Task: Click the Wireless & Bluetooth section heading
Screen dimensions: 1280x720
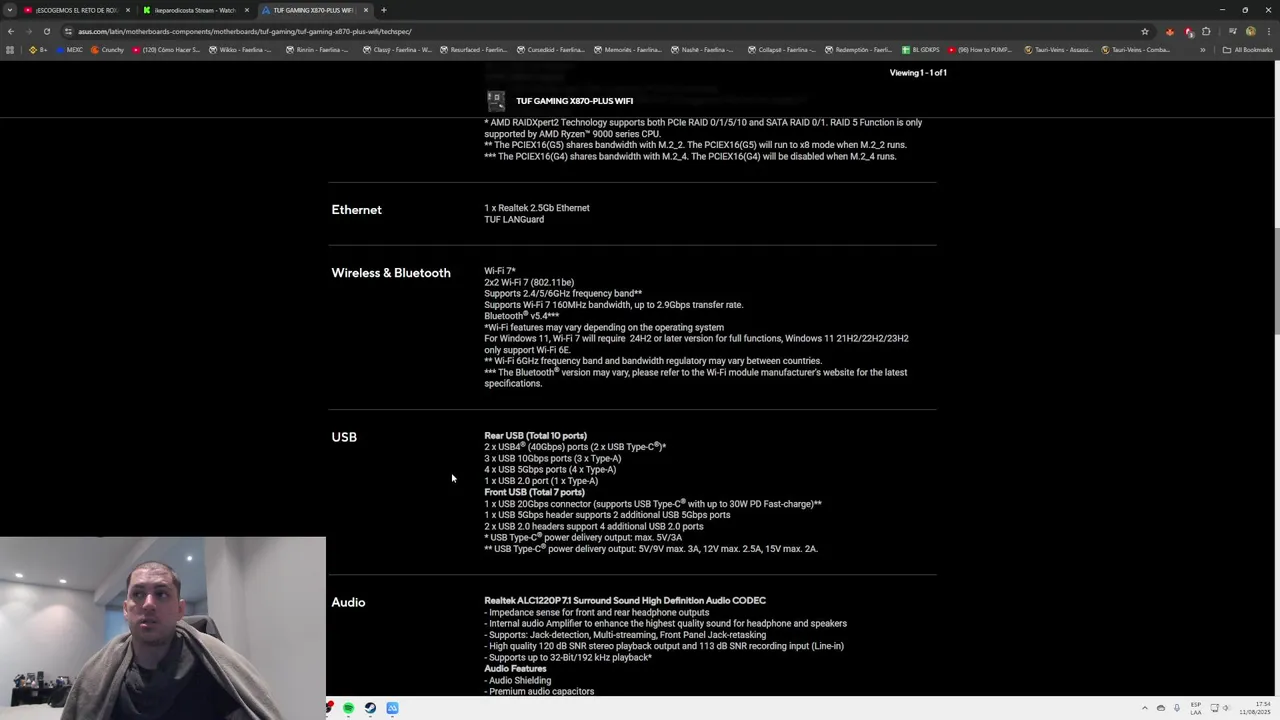Action: [391, 273]
